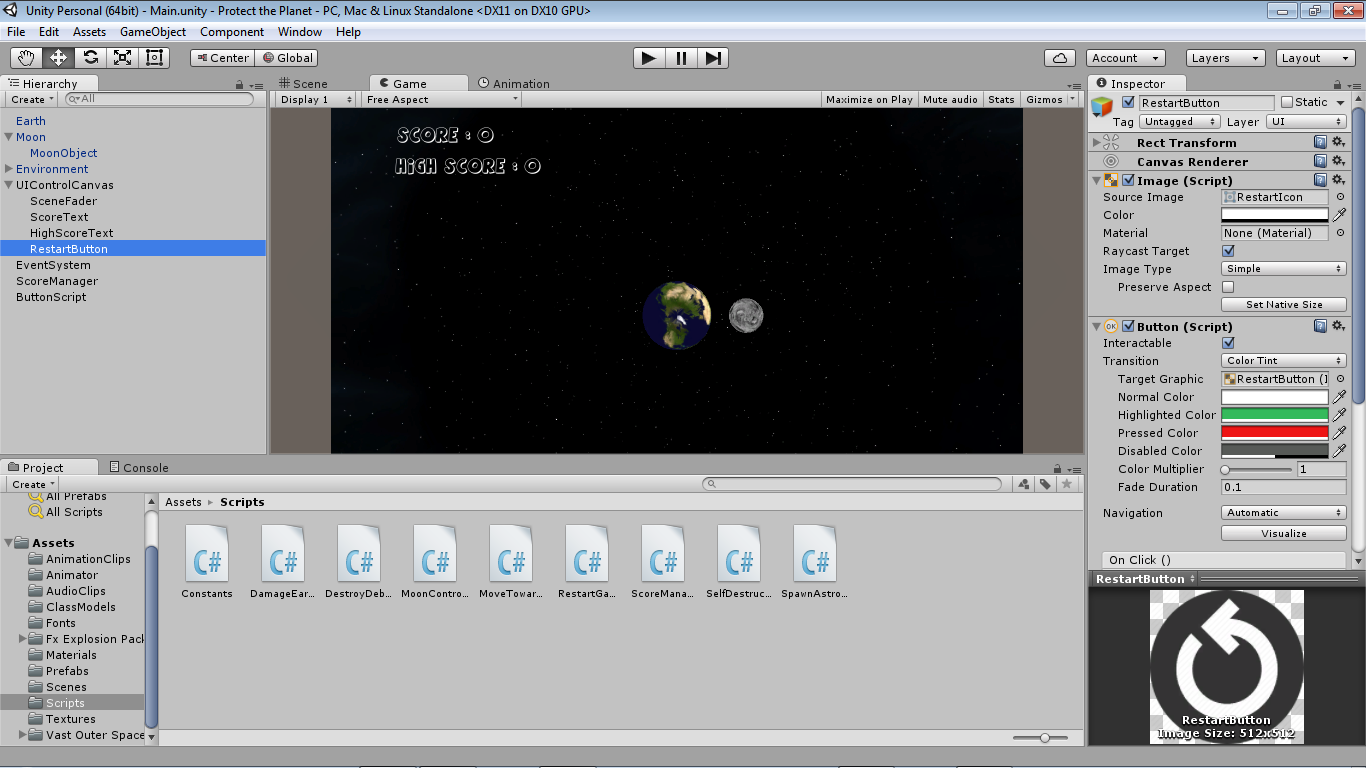Toggle Image (Script) enabled checkbox

tap(1128, 181)
